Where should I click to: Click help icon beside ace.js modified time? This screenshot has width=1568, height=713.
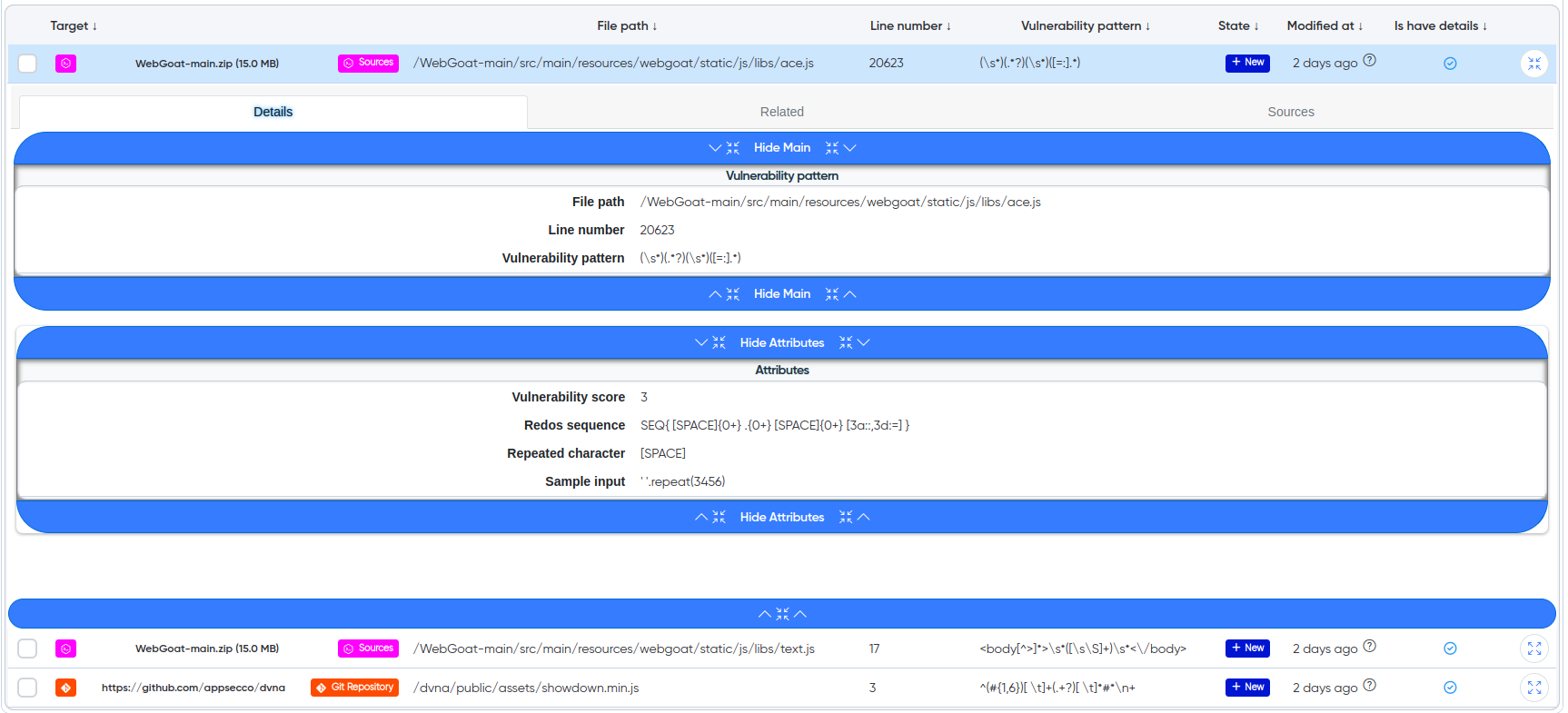tap(1370, 60)
